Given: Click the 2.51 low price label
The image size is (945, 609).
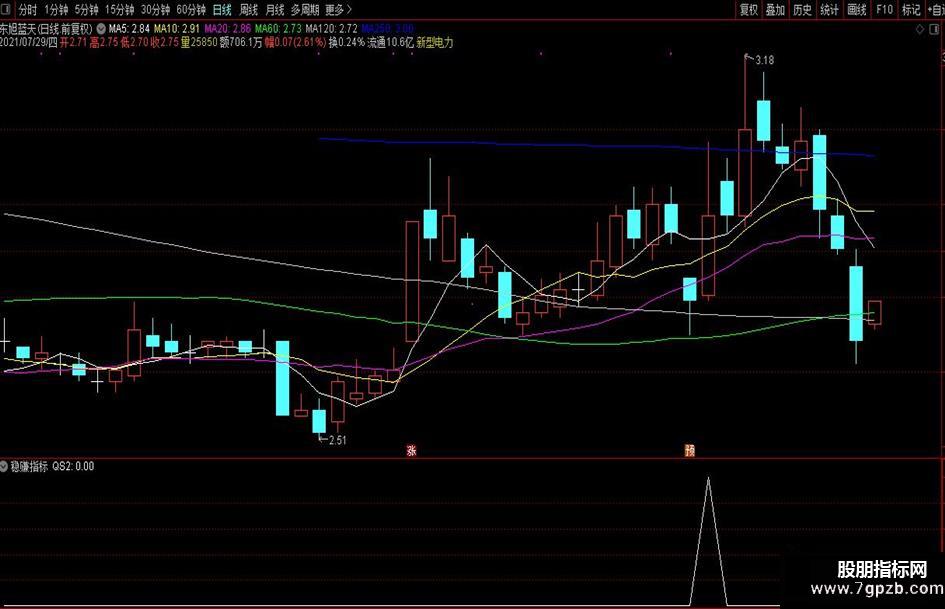Looking at the screenshot, I should 338,440.
